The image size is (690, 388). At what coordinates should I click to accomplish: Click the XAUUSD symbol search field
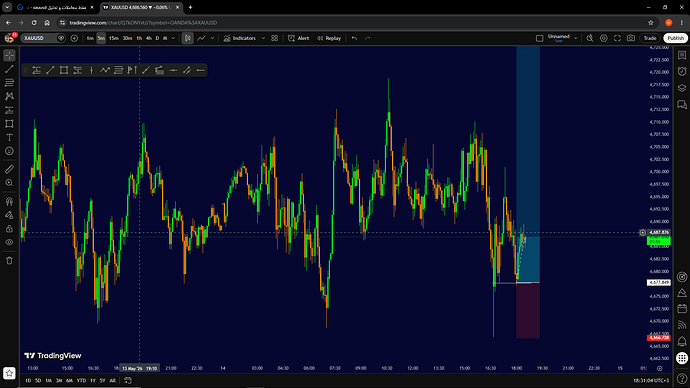(38, 38)
